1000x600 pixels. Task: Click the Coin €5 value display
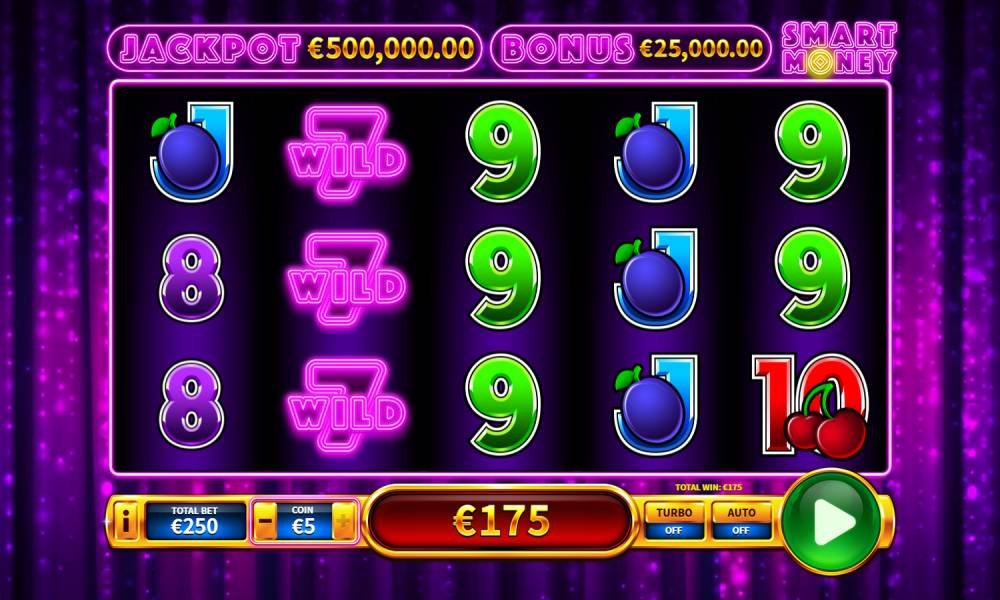[304, 522]
